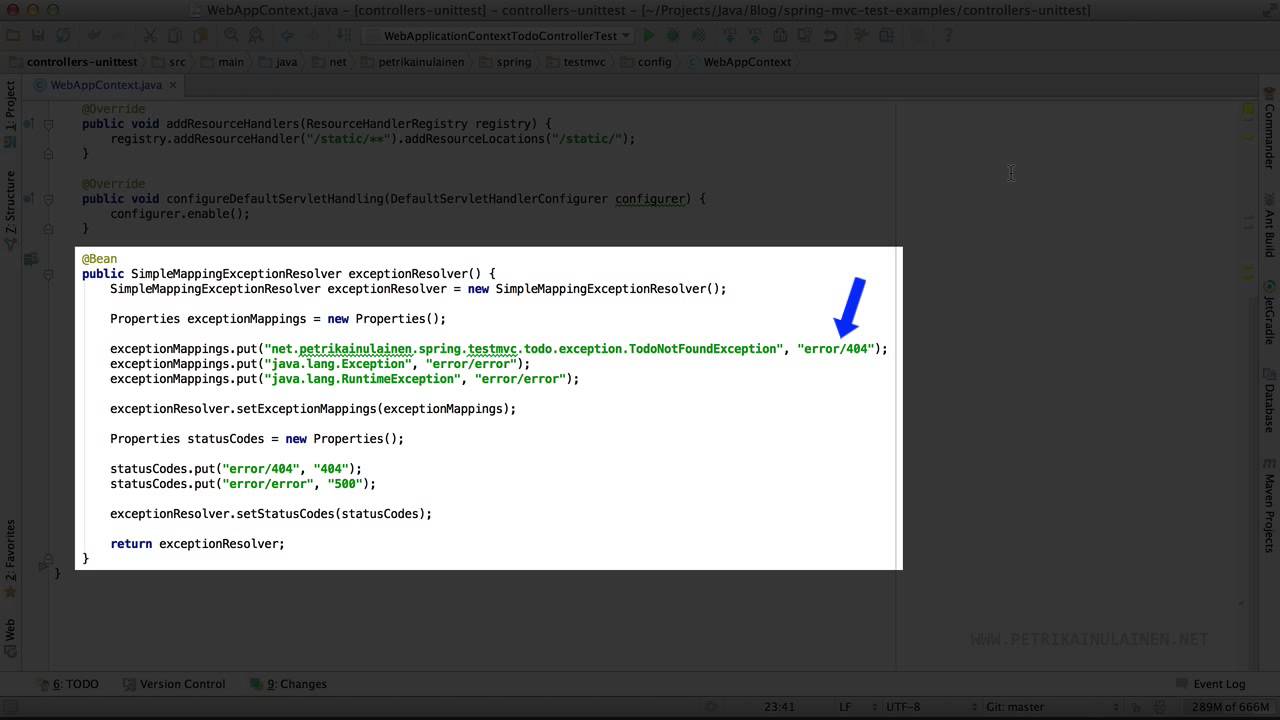Screen dimensions: 1280x720
Task: Click "error/404" string in exceptionMappings.put line
Action: point(835,349)
